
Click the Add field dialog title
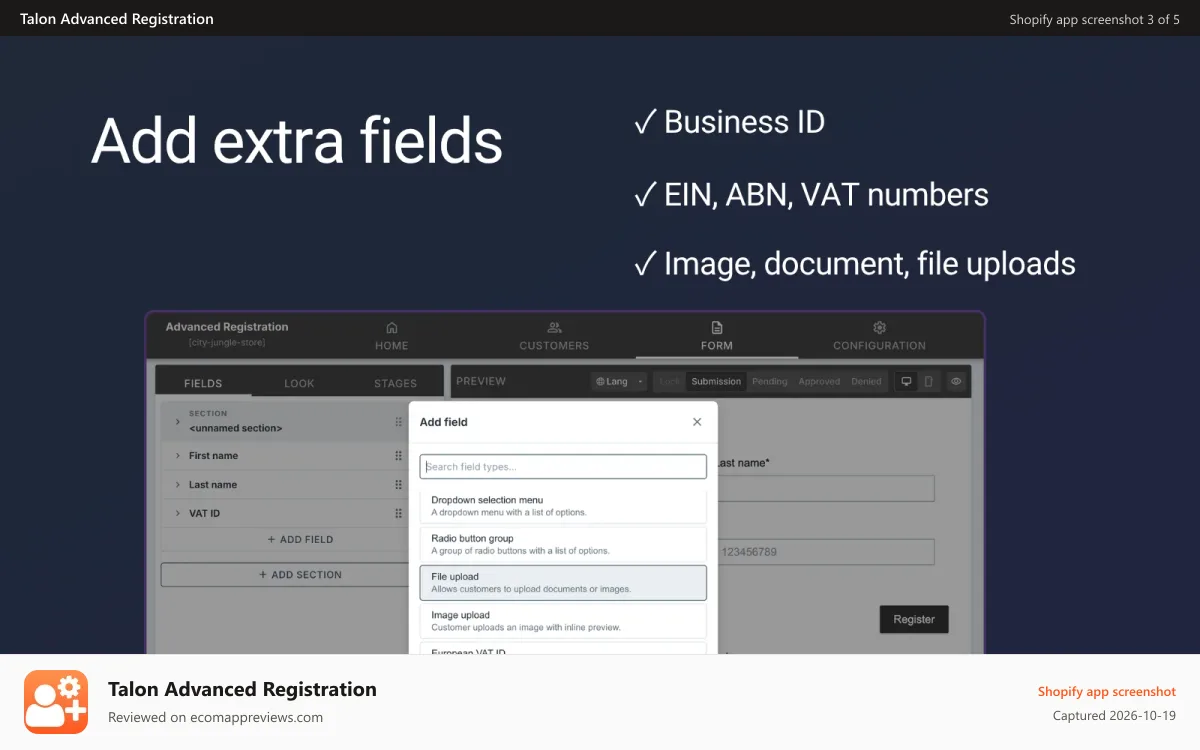[444, 422]
